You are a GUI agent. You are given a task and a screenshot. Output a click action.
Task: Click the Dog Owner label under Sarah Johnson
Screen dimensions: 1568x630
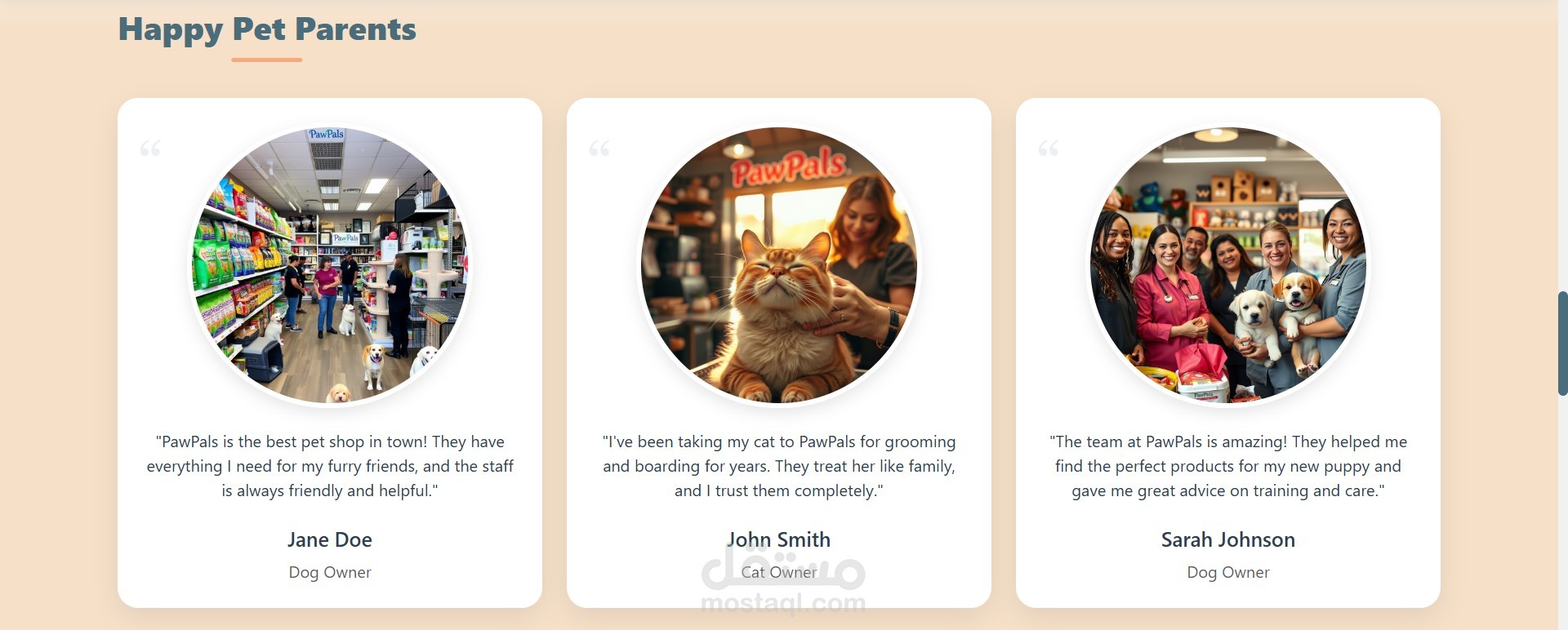click(1228, 572)
